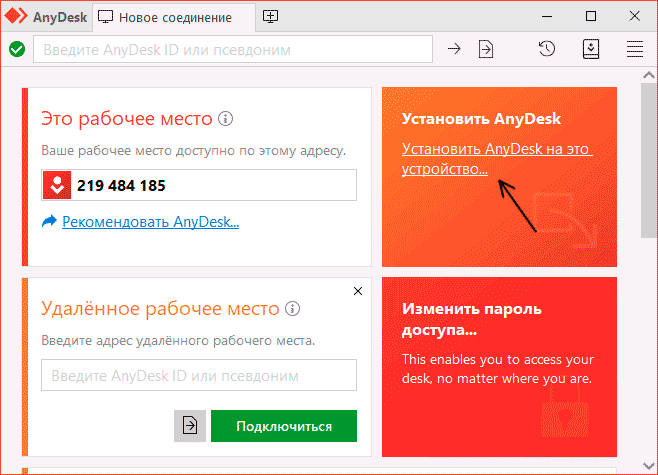The height and width of the screenshot is (475, 658).
Task: Click Установить AnyDesk на это устройство link
Action: tap(497, 159)
